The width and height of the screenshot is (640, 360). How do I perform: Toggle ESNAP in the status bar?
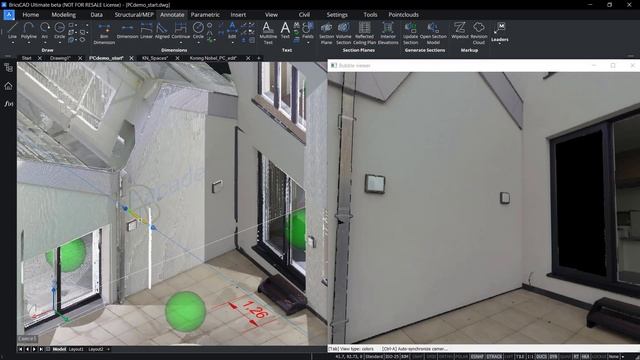tap(477, 356)
